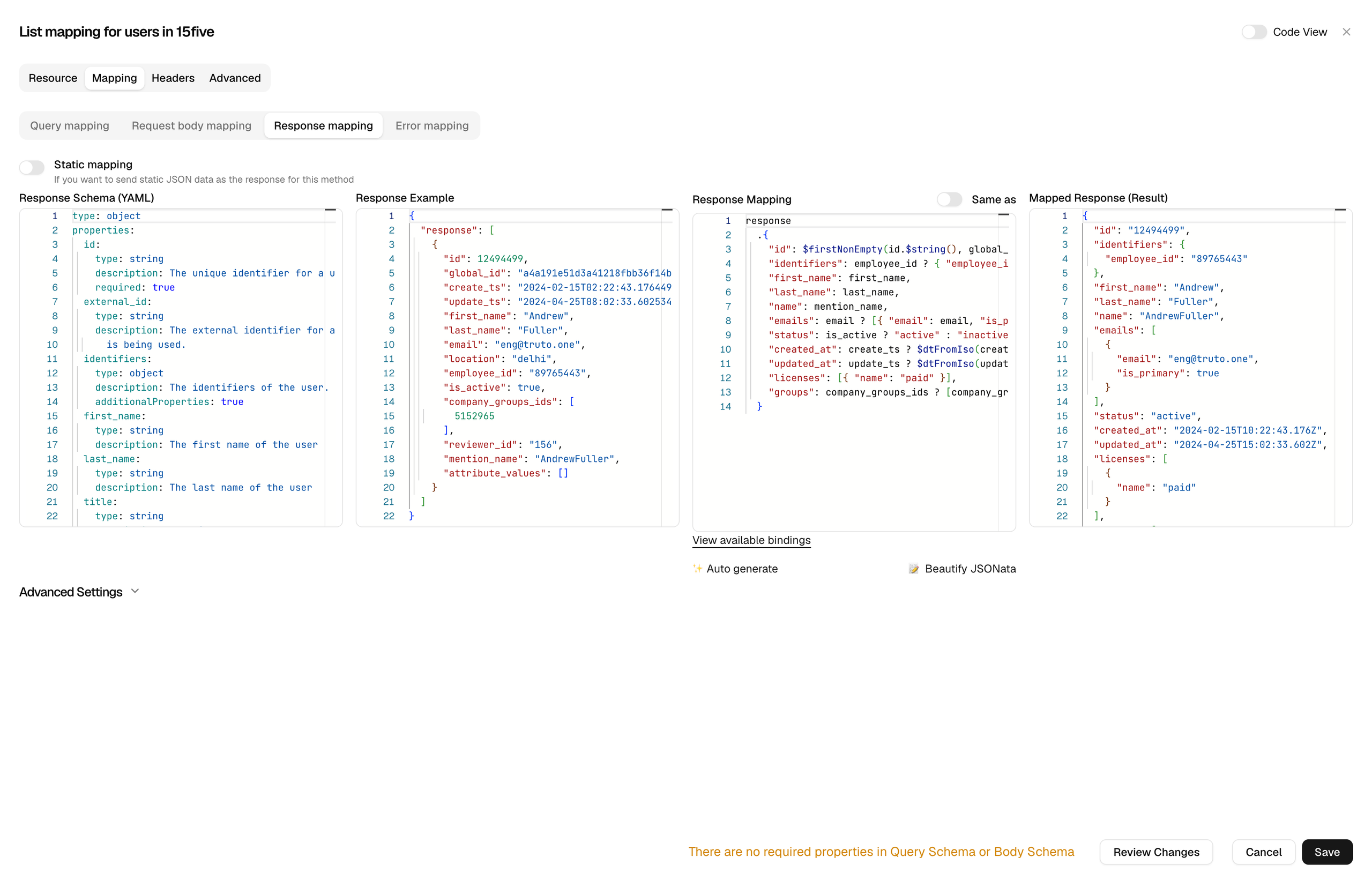Click "created_at" line in Mapped Response
This screenshot has height=887, width=1372.
(1210, 430)
